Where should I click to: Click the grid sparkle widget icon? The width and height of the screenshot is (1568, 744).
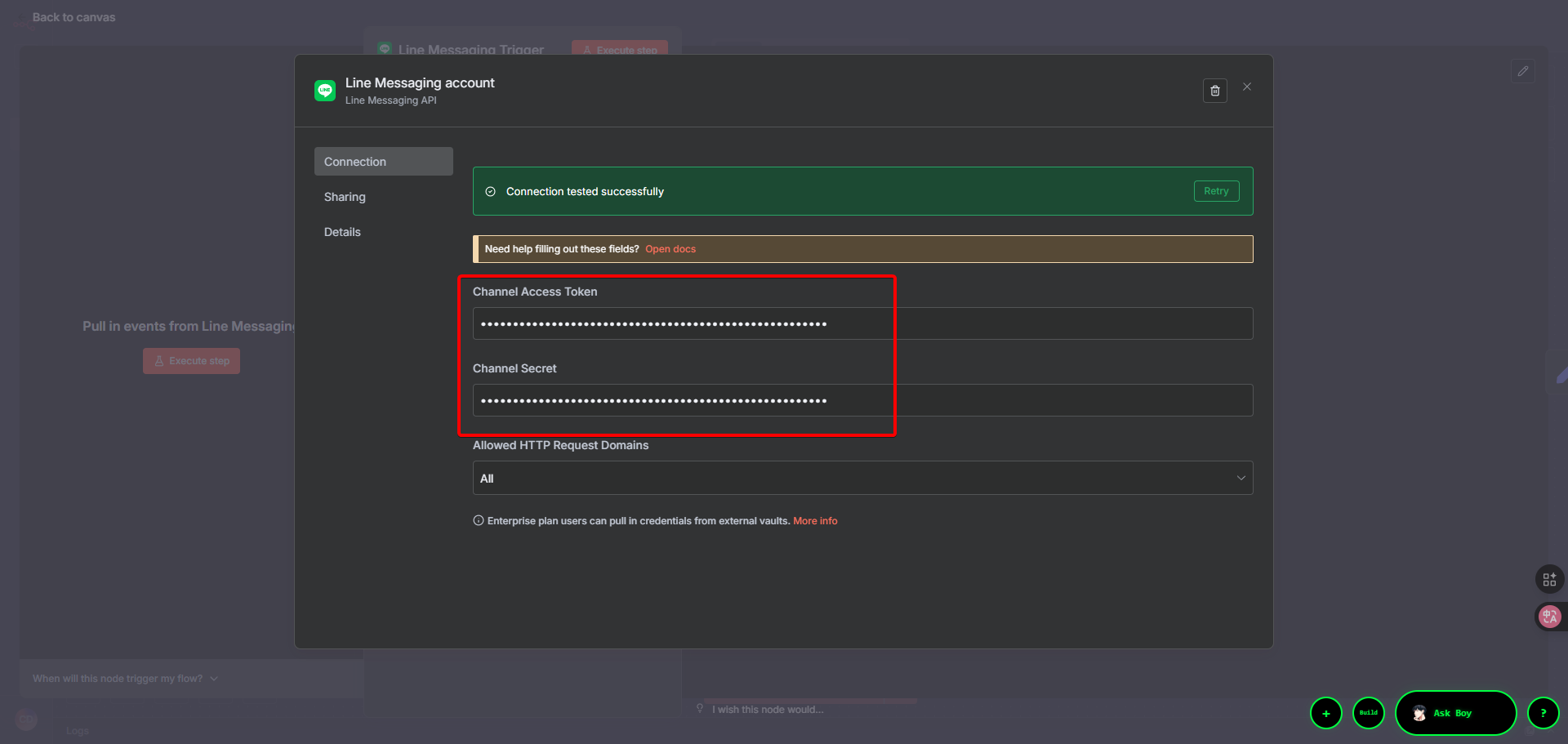tap(1549, 580)
